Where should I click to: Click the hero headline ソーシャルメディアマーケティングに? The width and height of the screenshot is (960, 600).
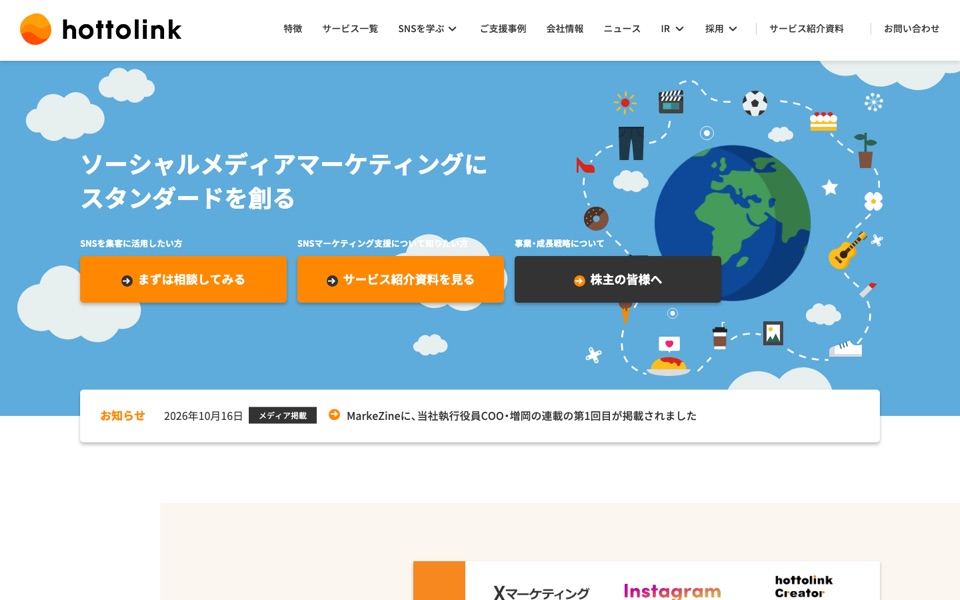point(283,164)
